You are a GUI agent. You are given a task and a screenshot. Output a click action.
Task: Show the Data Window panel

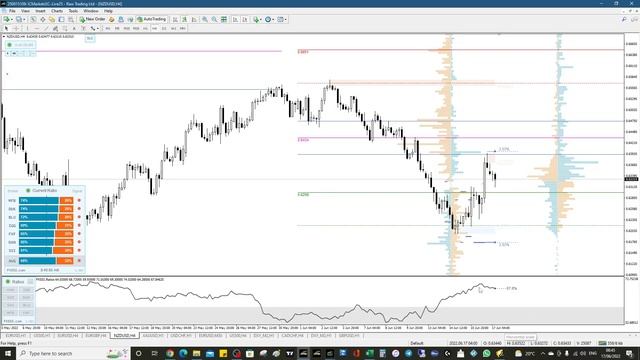point(42,19)
